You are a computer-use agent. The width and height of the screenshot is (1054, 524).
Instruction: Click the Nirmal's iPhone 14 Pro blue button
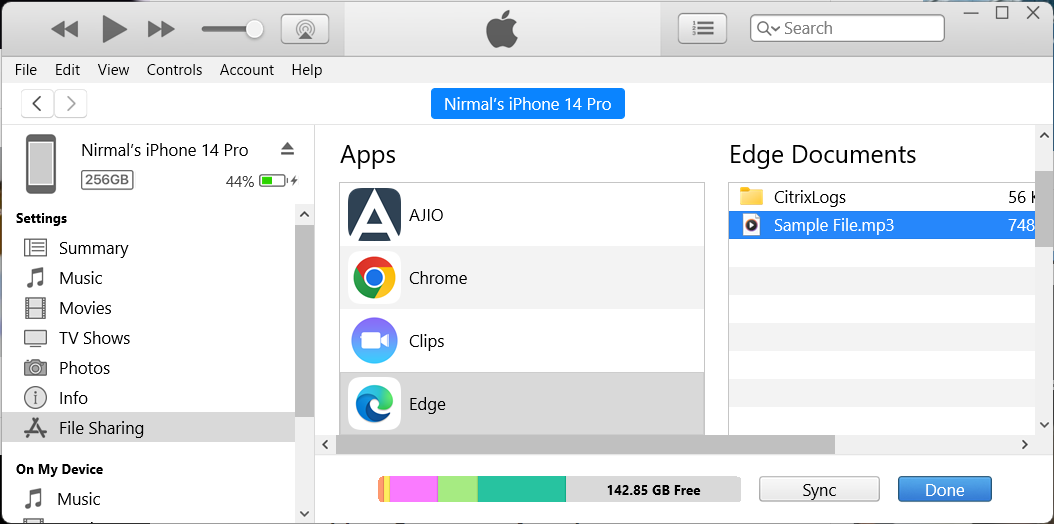(x=528, y=104)
